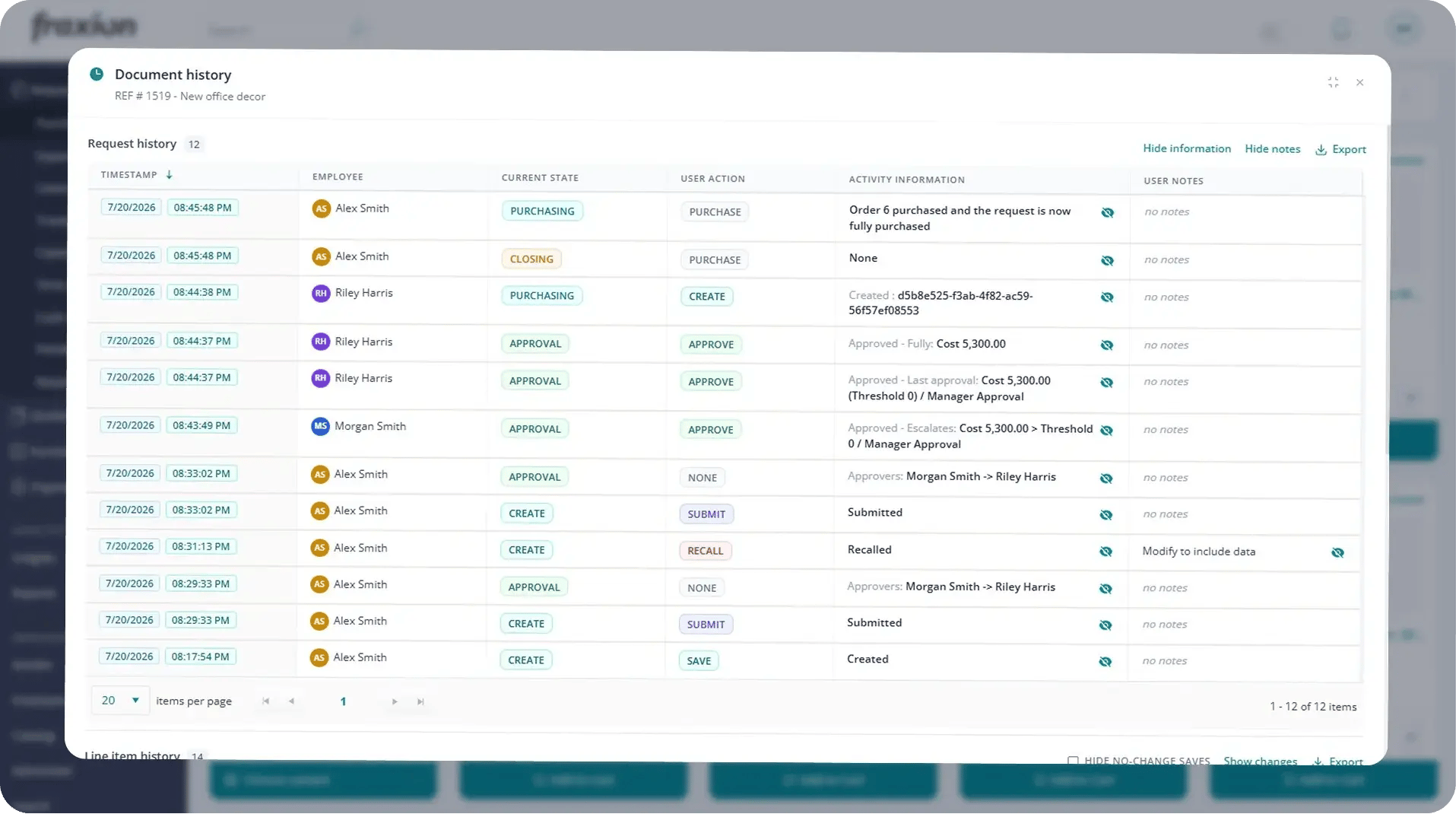Click the SAVE user action badge

(x=699, y=661)
